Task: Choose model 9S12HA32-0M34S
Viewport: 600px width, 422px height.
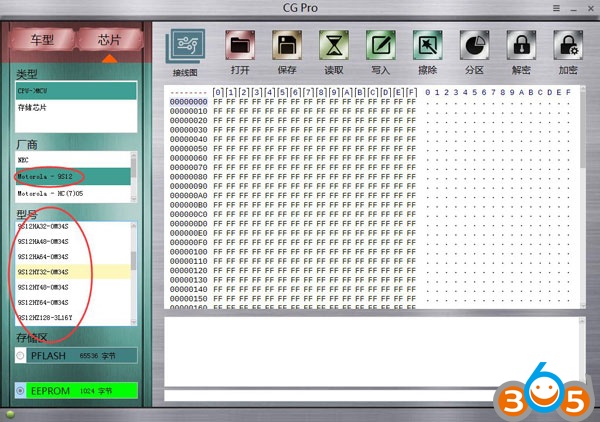Action: (x=73, y=226)
